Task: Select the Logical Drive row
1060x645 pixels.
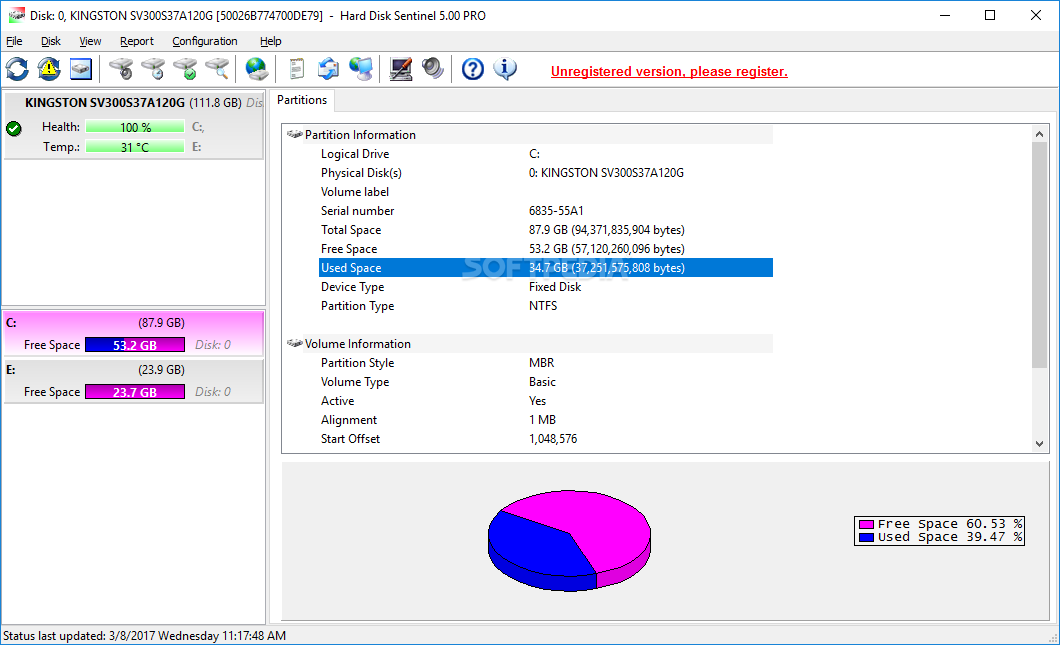Action: click(546, 154)
